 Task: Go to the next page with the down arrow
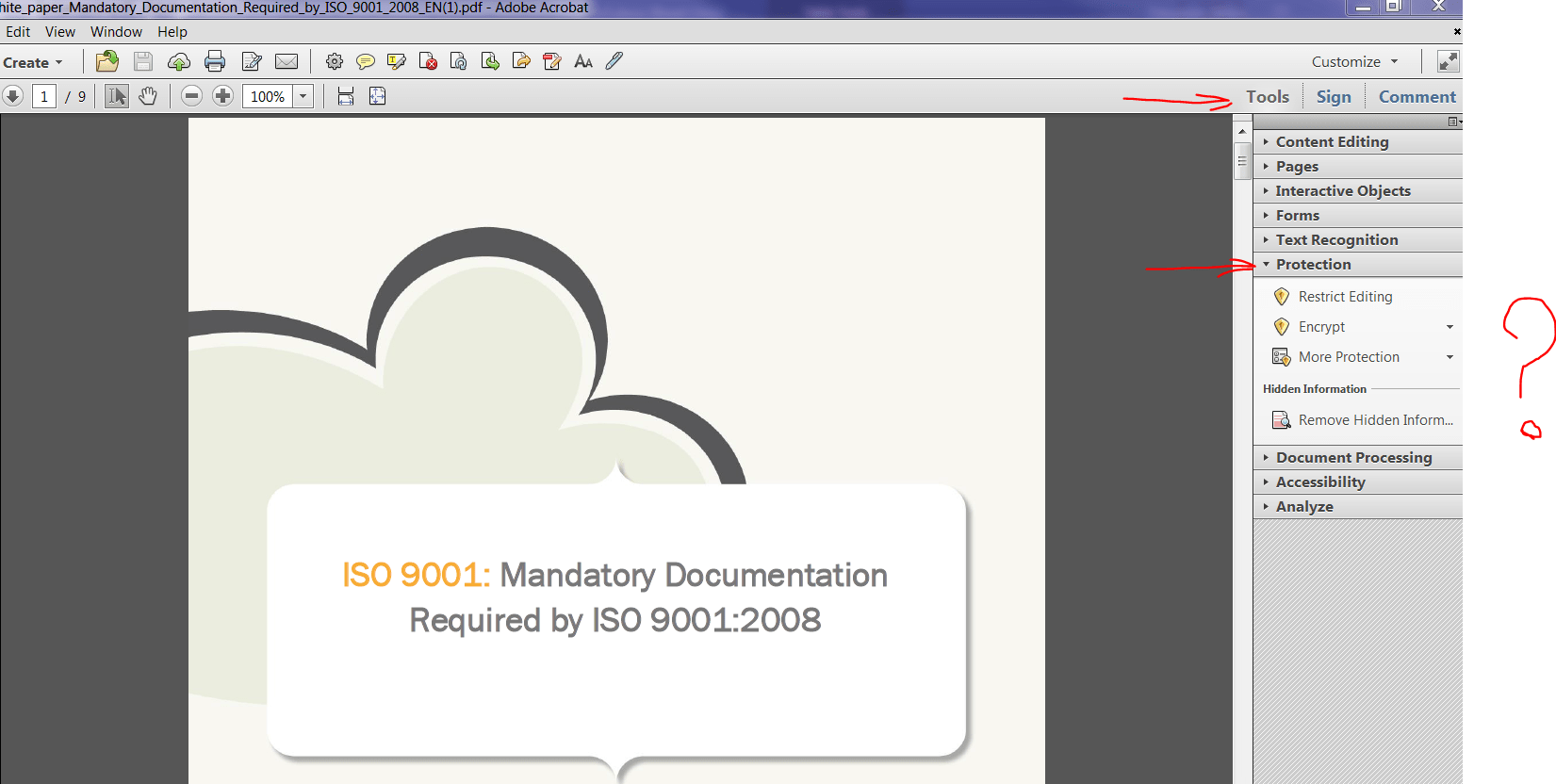pyautogui.click(x=12, y=96)
